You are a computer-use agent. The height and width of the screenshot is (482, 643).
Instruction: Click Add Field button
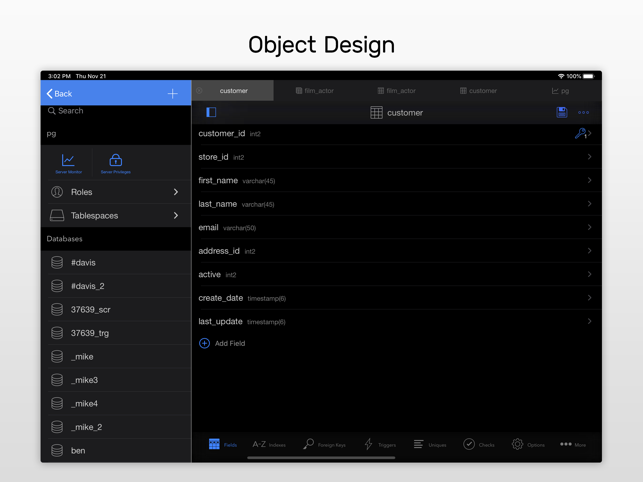pyautogui.click(x=222, y=344)
